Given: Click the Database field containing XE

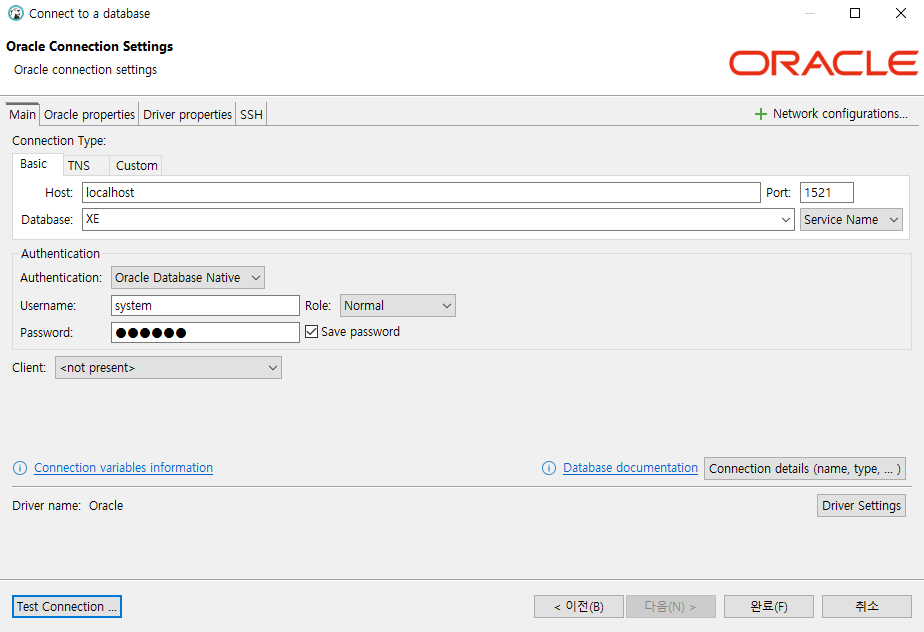Looking at the screenshot, I should coord(438,219).
